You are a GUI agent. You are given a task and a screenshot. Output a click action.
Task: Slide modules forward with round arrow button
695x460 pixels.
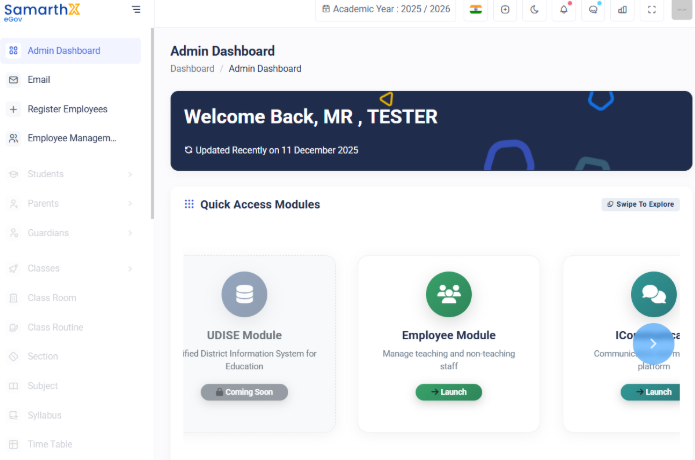(x=653, y=343)
